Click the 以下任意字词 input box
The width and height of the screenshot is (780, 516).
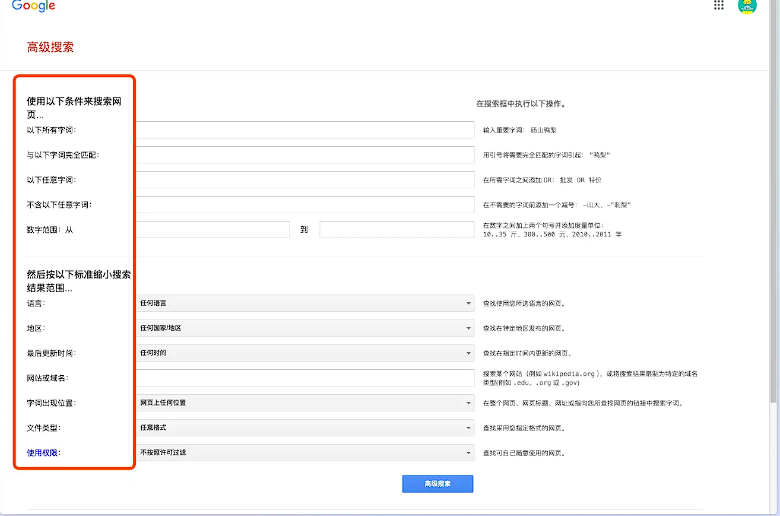(304, 180)
